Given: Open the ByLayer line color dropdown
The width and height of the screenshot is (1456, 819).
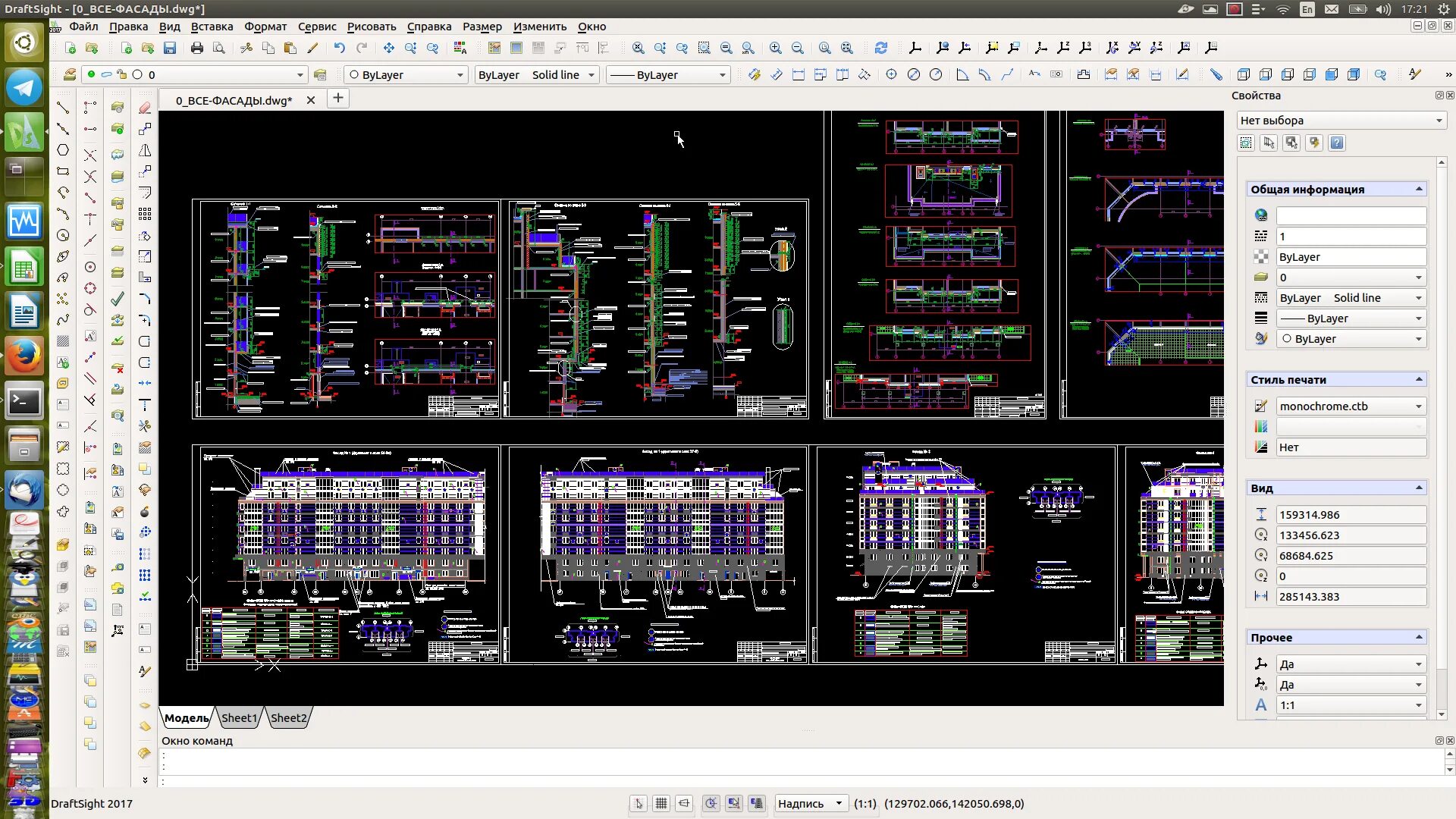Looking at the screenshot, I should [406, 74].
